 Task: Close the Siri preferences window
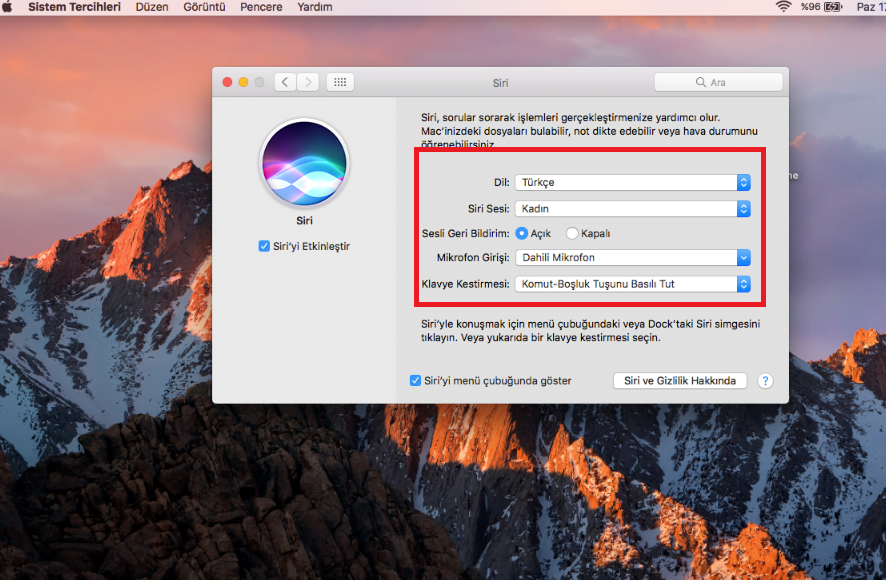pos(227,82)
